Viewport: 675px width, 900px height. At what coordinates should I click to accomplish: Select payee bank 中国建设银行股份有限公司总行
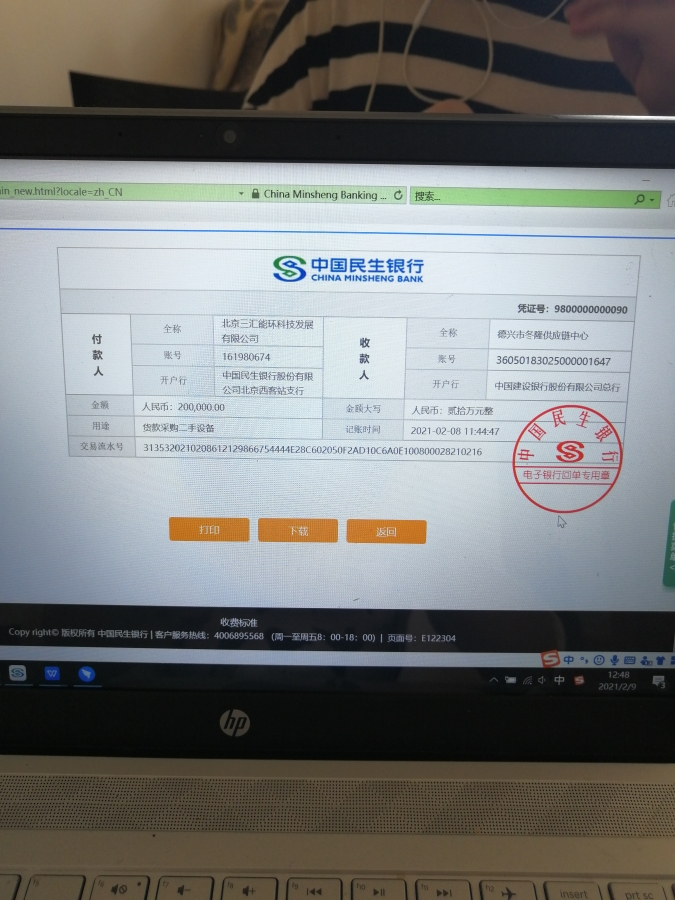point(557,387)
